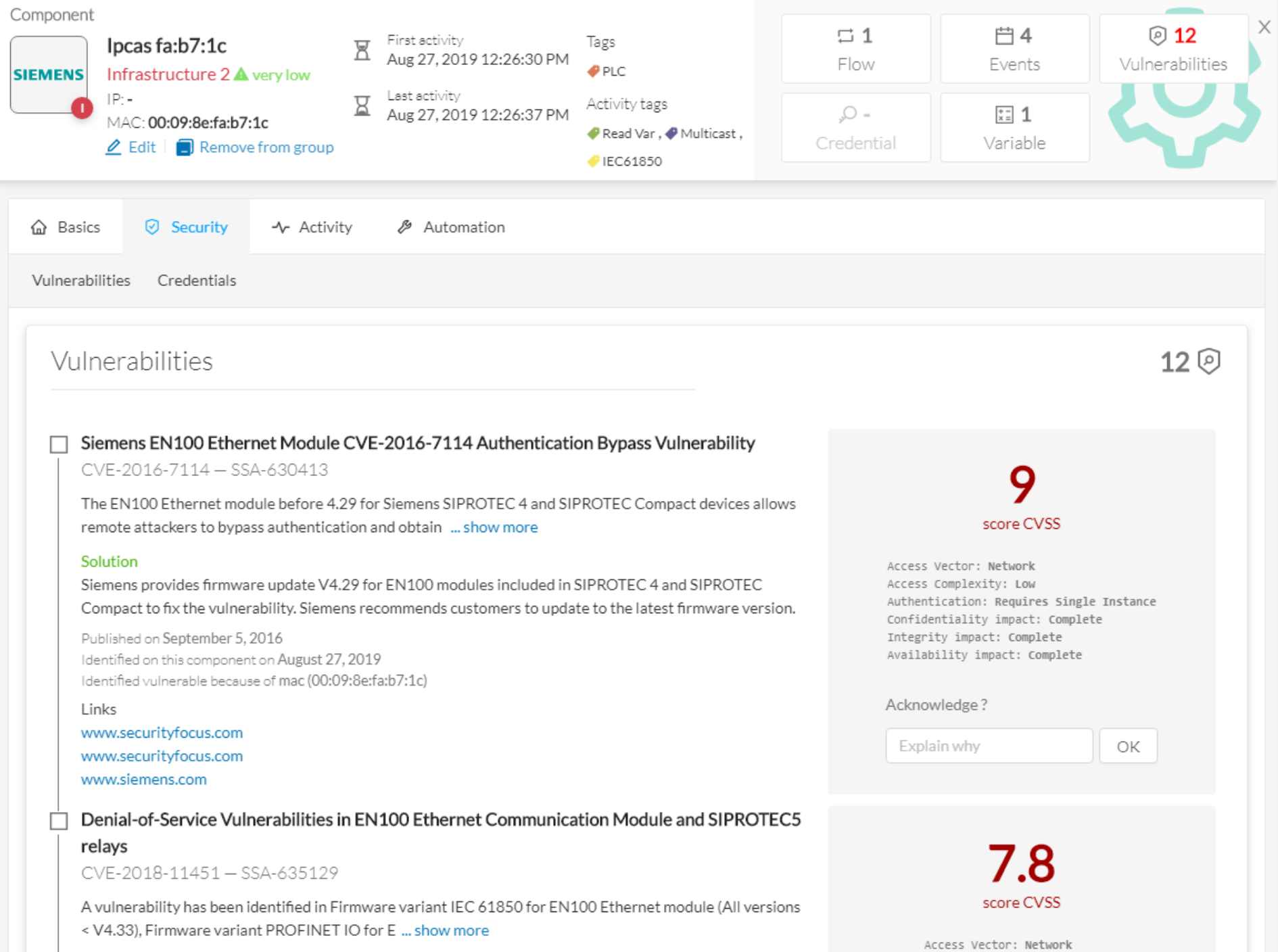Click Remove from group link
Screen dimensions: 1278x952
266,147
